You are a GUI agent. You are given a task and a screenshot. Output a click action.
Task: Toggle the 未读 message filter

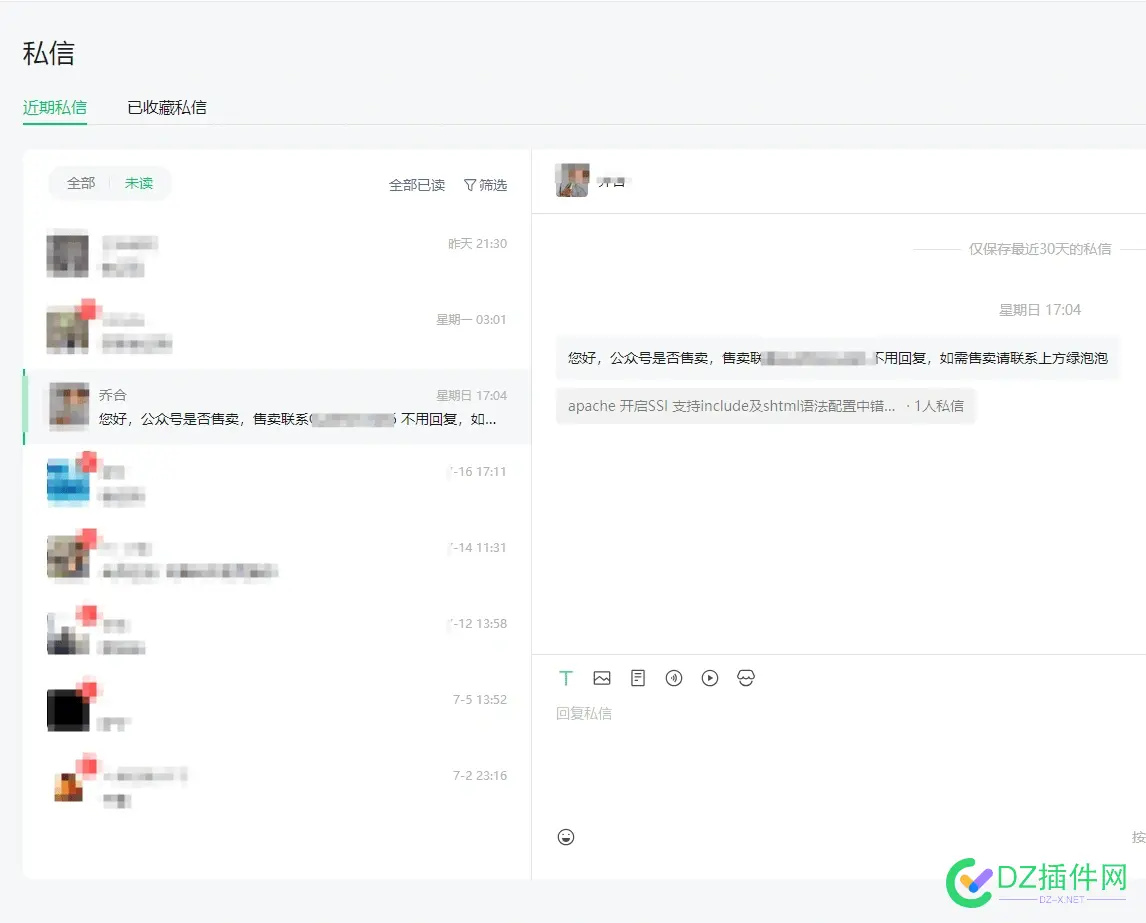point(139,183)
